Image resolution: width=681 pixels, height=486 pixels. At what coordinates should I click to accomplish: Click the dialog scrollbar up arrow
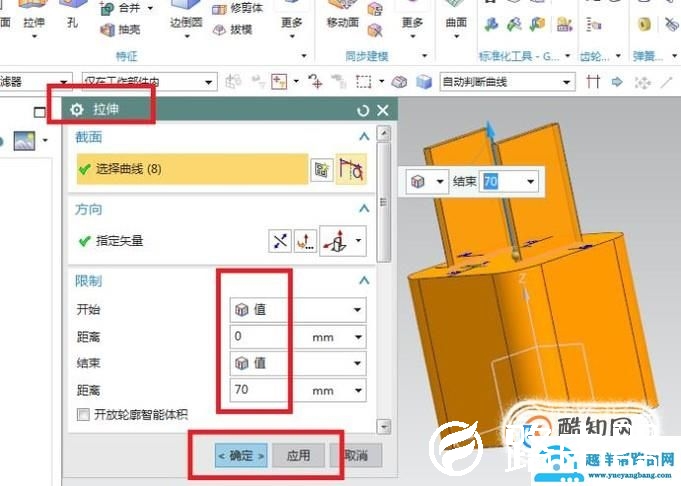(383, 133)
